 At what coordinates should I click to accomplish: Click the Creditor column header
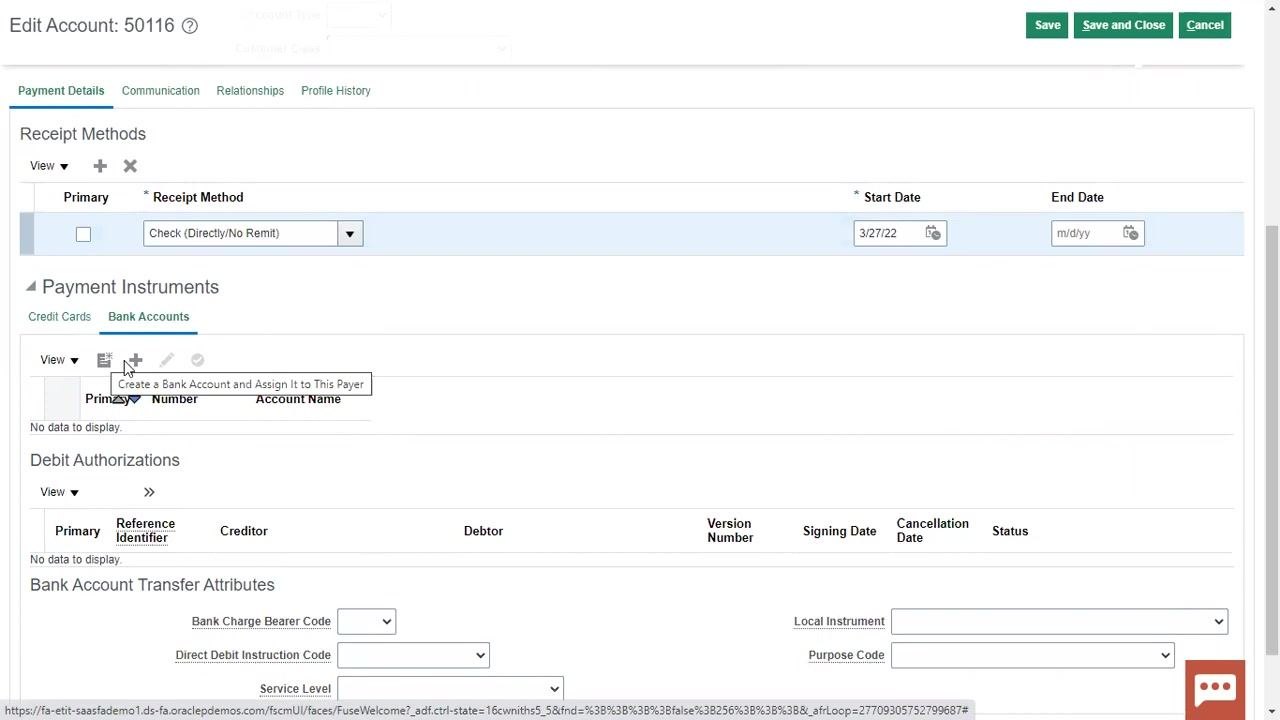[244, 531]
